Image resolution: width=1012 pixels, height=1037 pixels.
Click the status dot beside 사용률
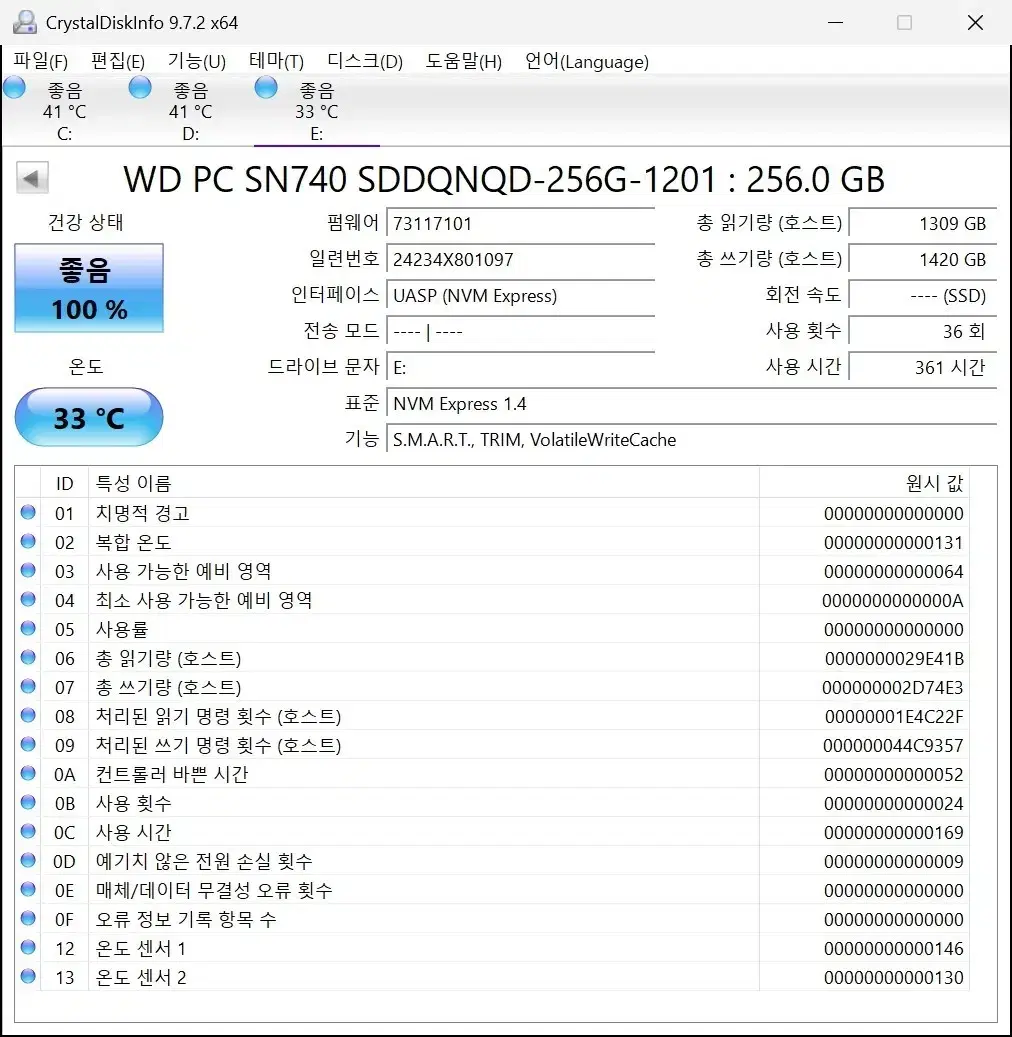[29, 629]
